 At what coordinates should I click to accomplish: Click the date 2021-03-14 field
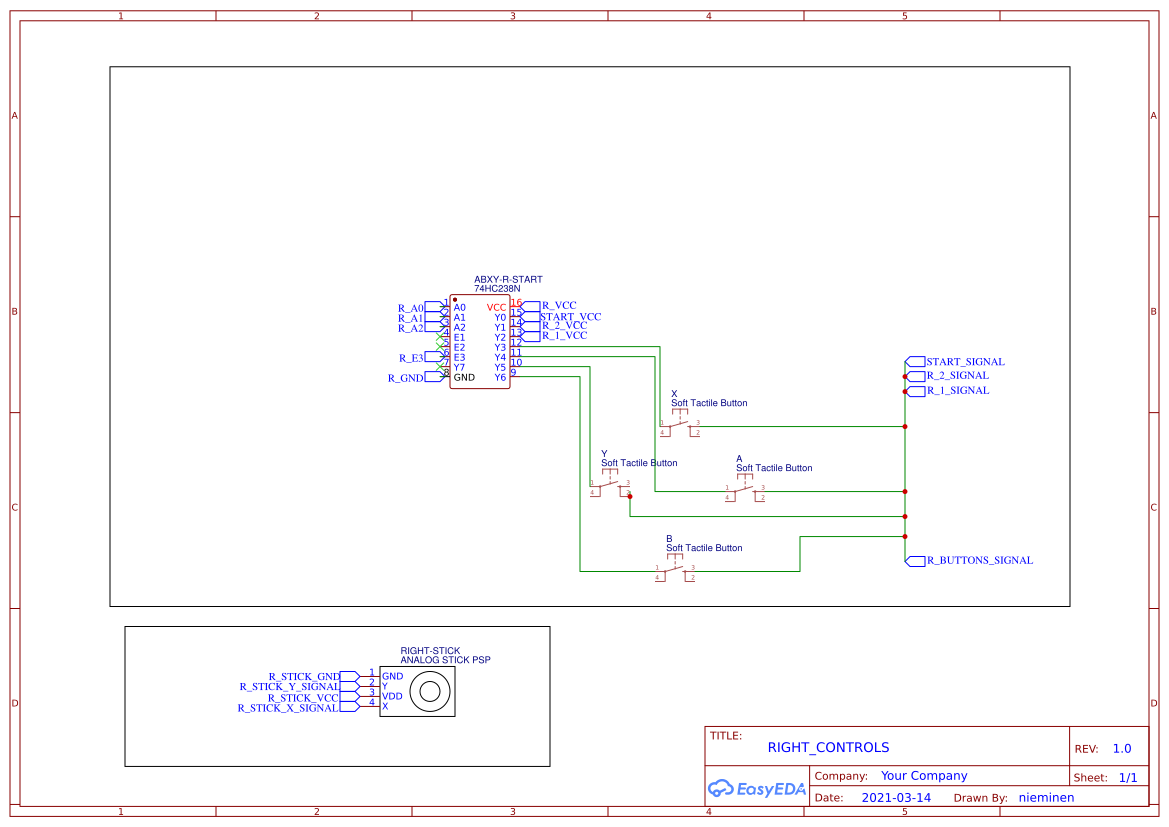pyautogui.click(x=896, y=797)
